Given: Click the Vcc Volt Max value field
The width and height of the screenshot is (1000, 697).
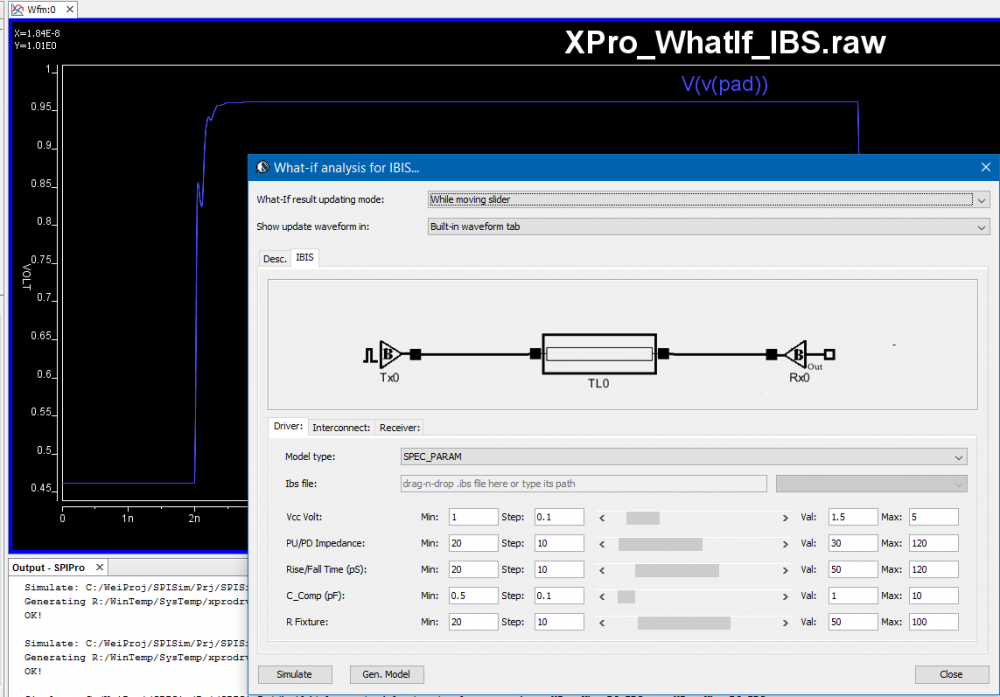Looking at the screenshot, I should pos(933,517).
